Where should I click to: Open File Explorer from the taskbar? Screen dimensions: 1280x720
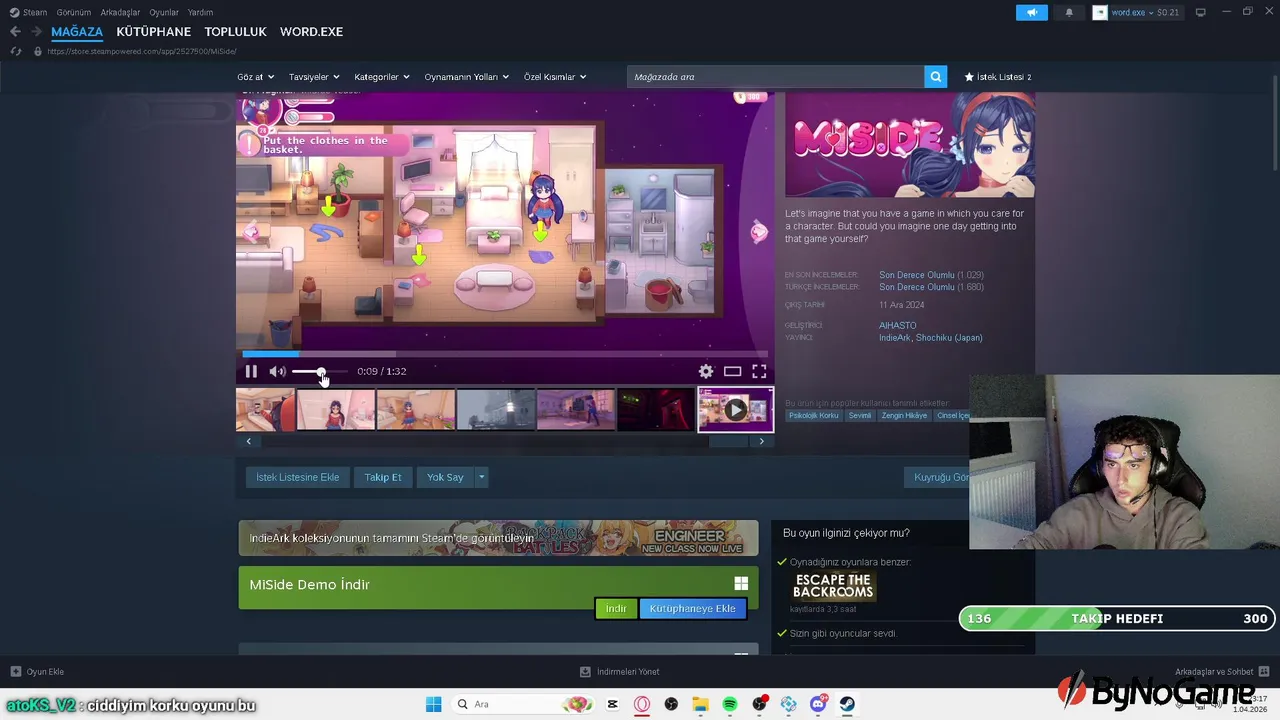700,704
